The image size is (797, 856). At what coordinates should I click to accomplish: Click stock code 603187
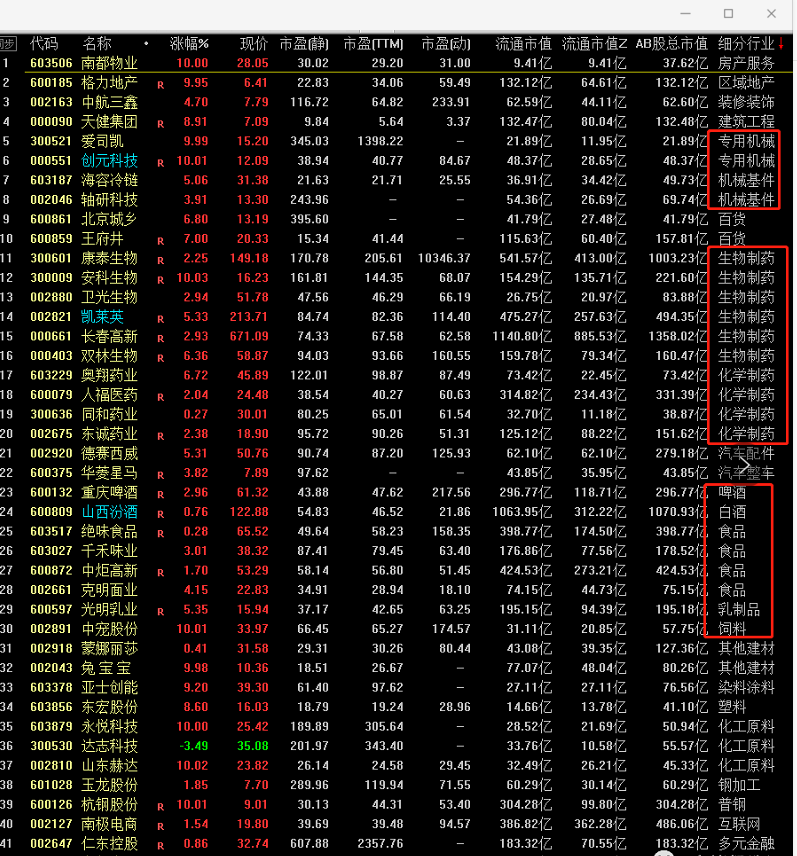51,180
